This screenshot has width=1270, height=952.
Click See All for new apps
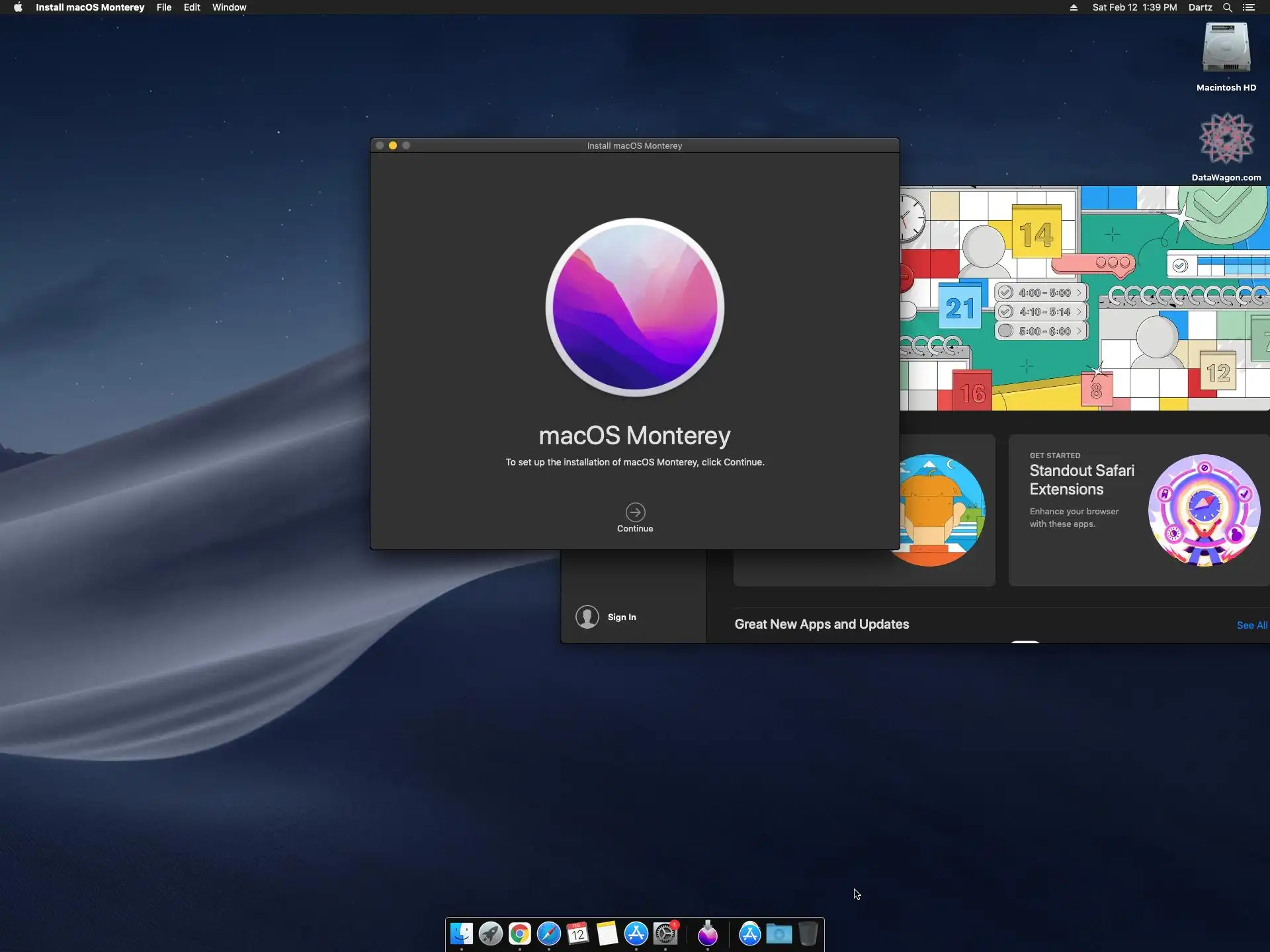1251,625
